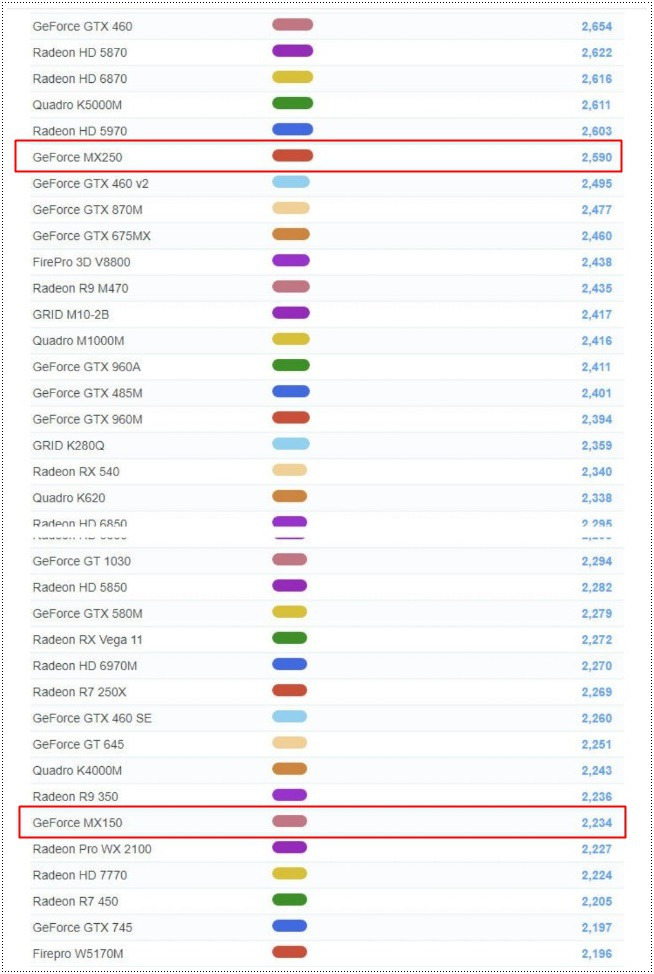Click the blue pill next to Radeon HD 5970
This screenshot has width=654, height=974.
293,129
